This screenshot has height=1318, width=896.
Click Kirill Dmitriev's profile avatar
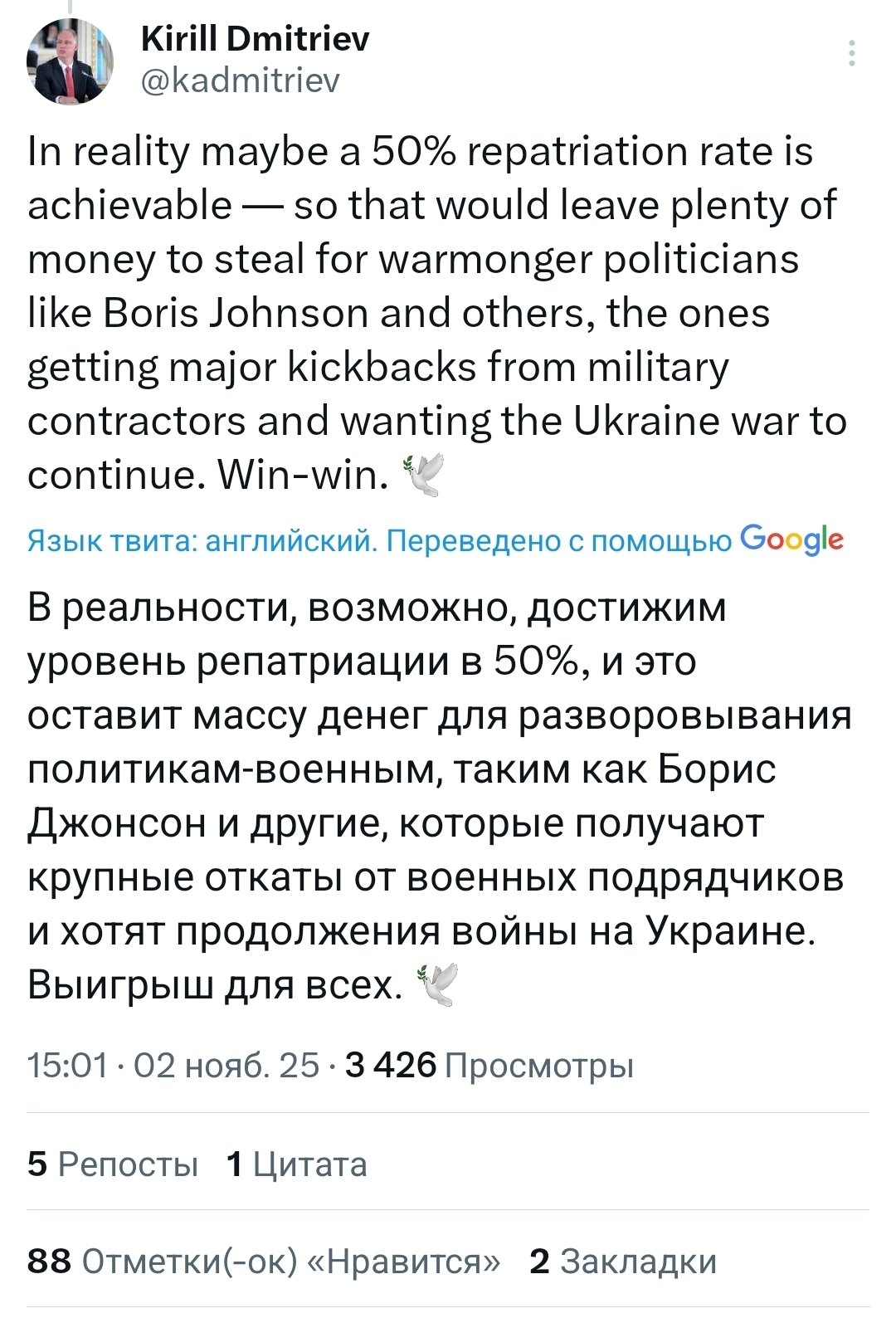[70, 61]
